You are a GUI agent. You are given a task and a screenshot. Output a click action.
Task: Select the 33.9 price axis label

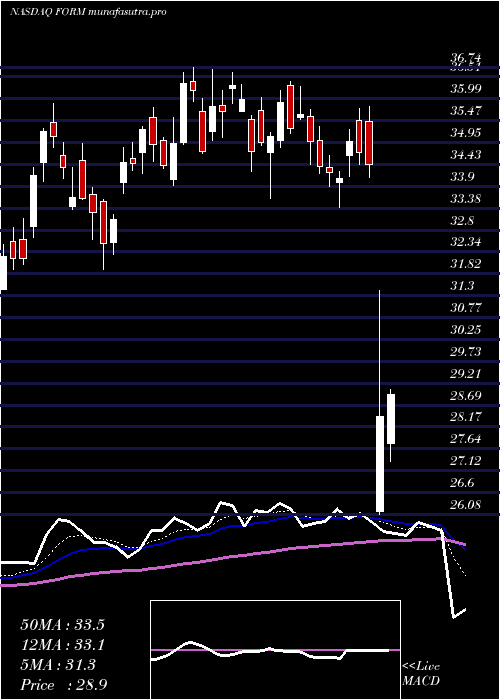point(462,177)
